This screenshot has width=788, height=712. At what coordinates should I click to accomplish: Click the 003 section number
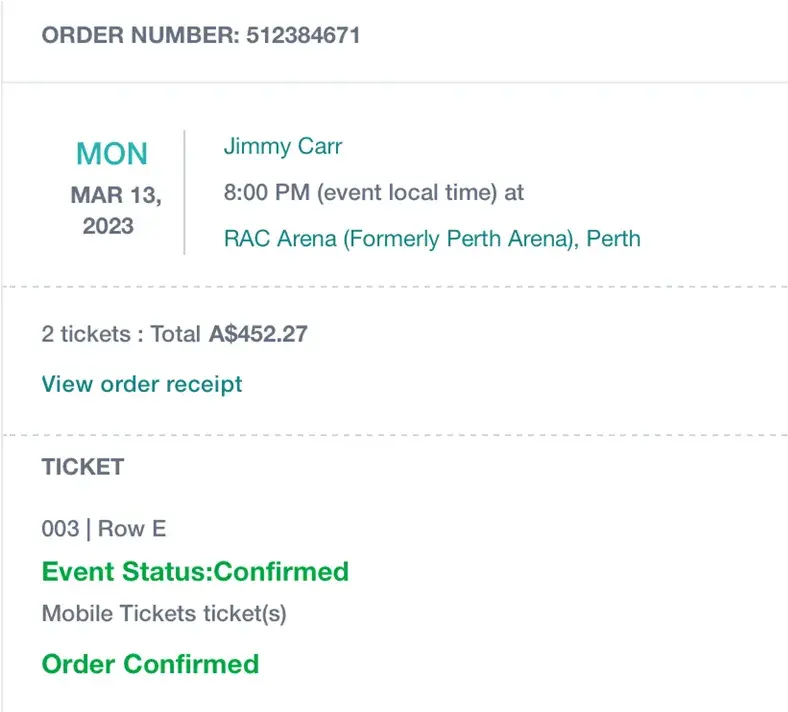[60, 529]
